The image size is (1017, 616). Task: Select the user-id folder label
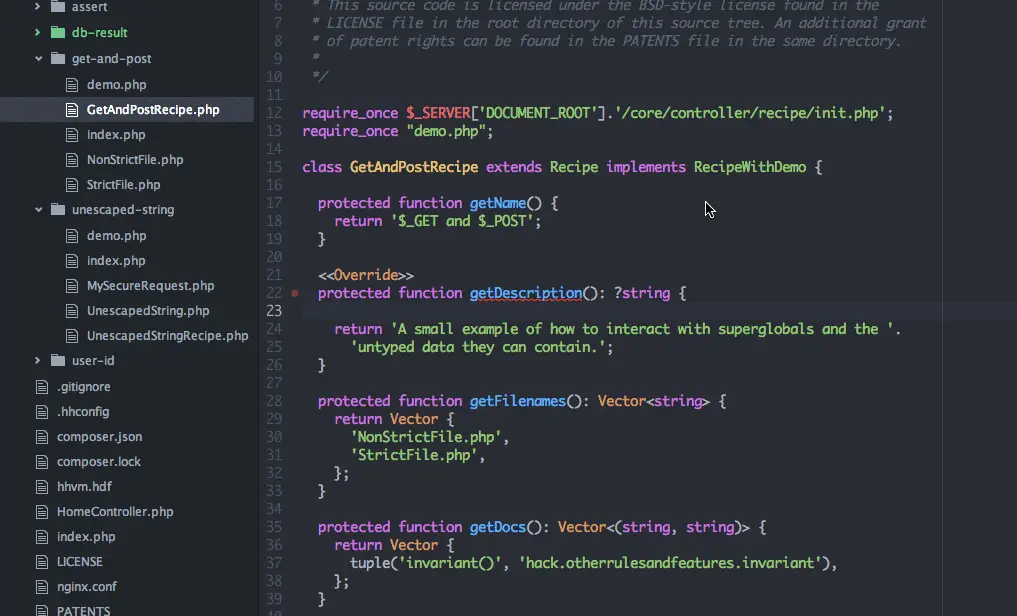click(x=93, y=361)
